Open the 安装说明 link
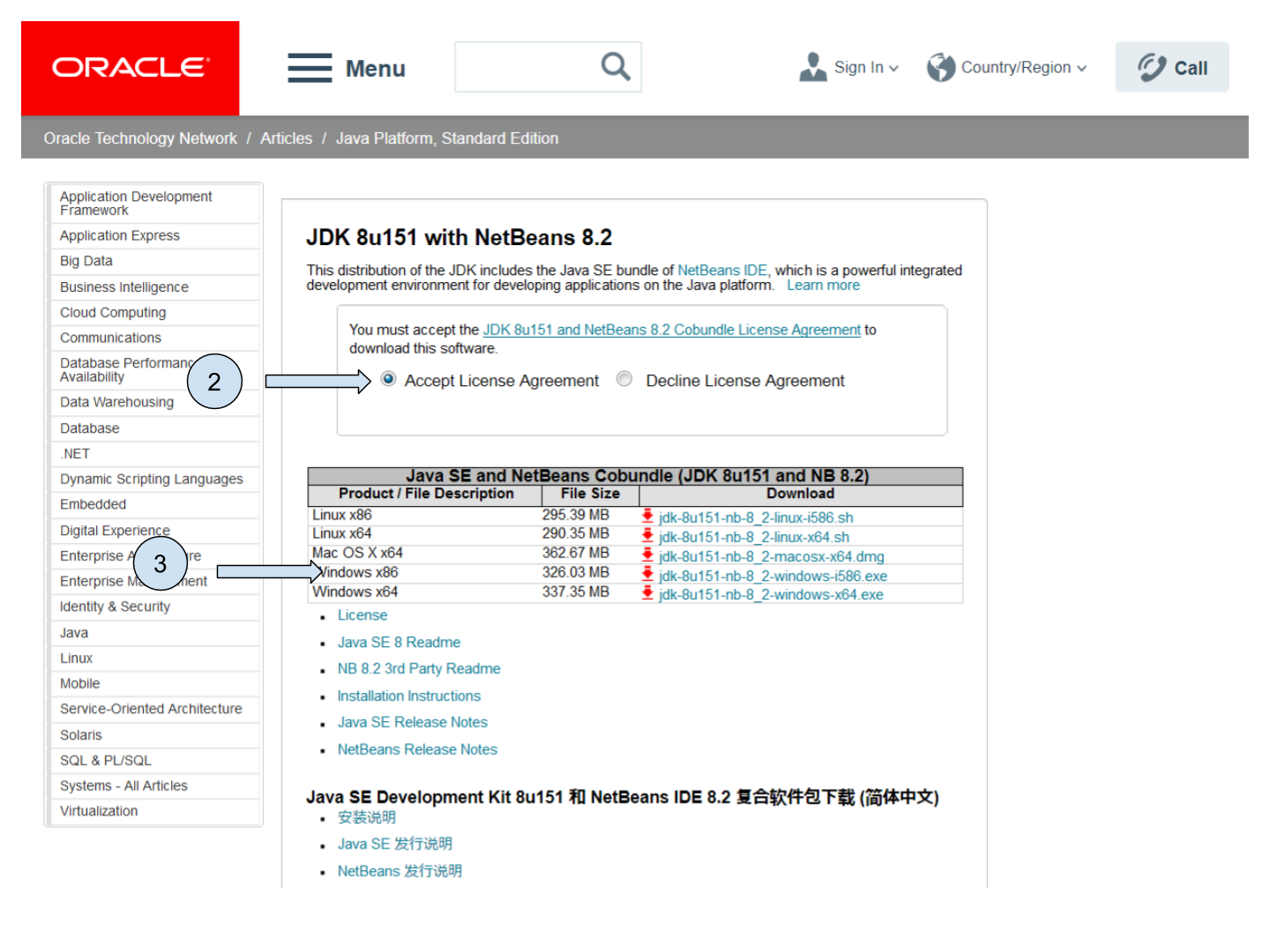 coord(367,818)
